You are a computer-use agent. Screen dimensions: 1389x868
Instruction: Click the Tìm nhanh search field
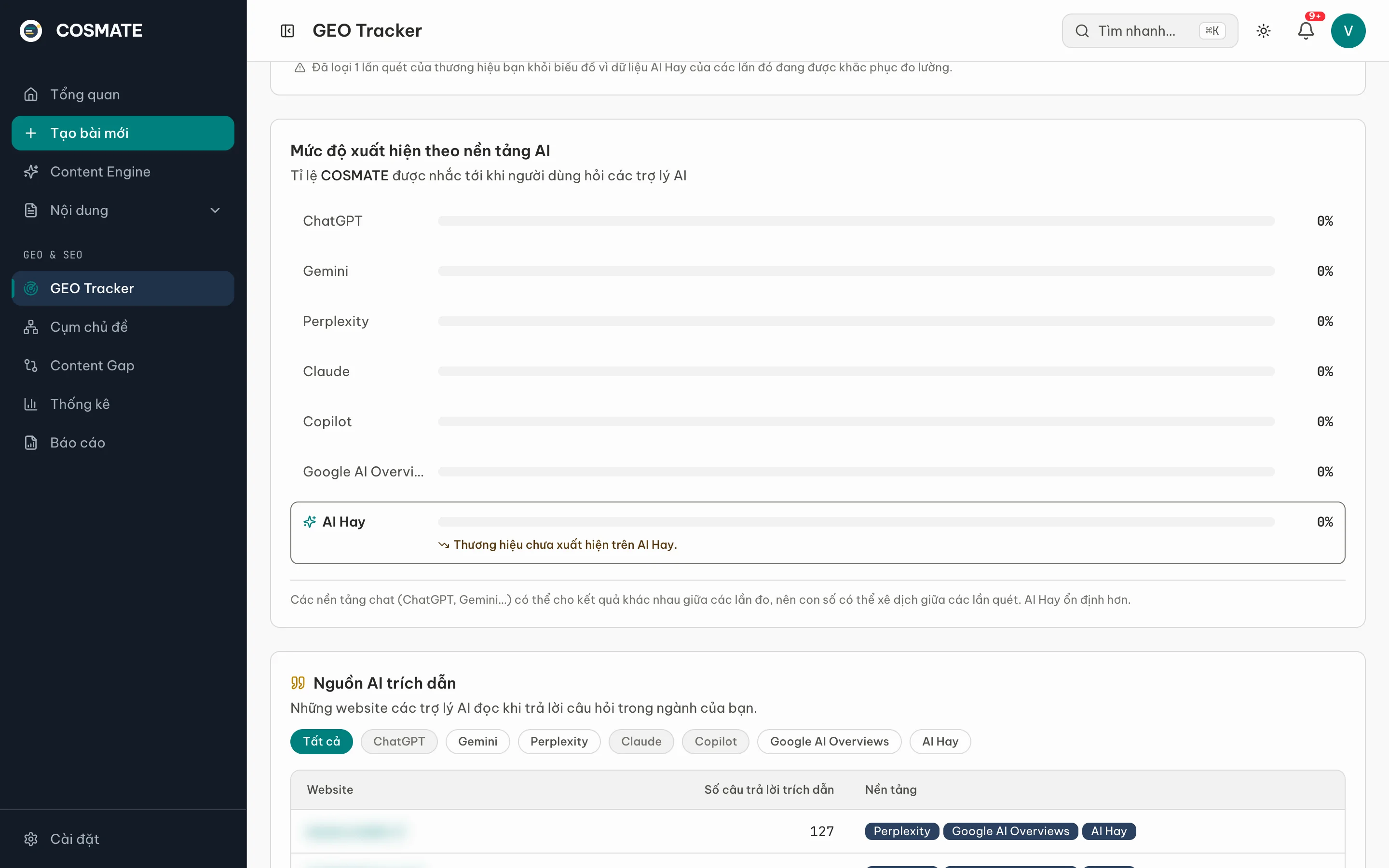[1150, 31]
